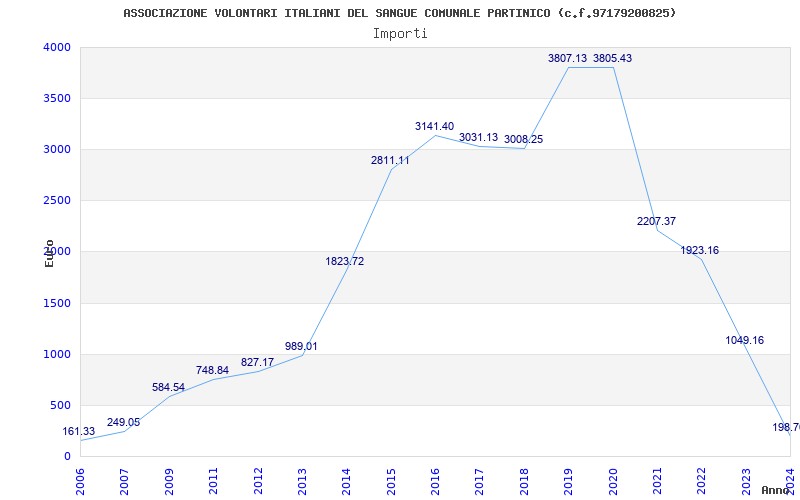This screenshot has height=500, width=800.
Task: Click the data label 3031.13
Action: click(x=479, y=137)
